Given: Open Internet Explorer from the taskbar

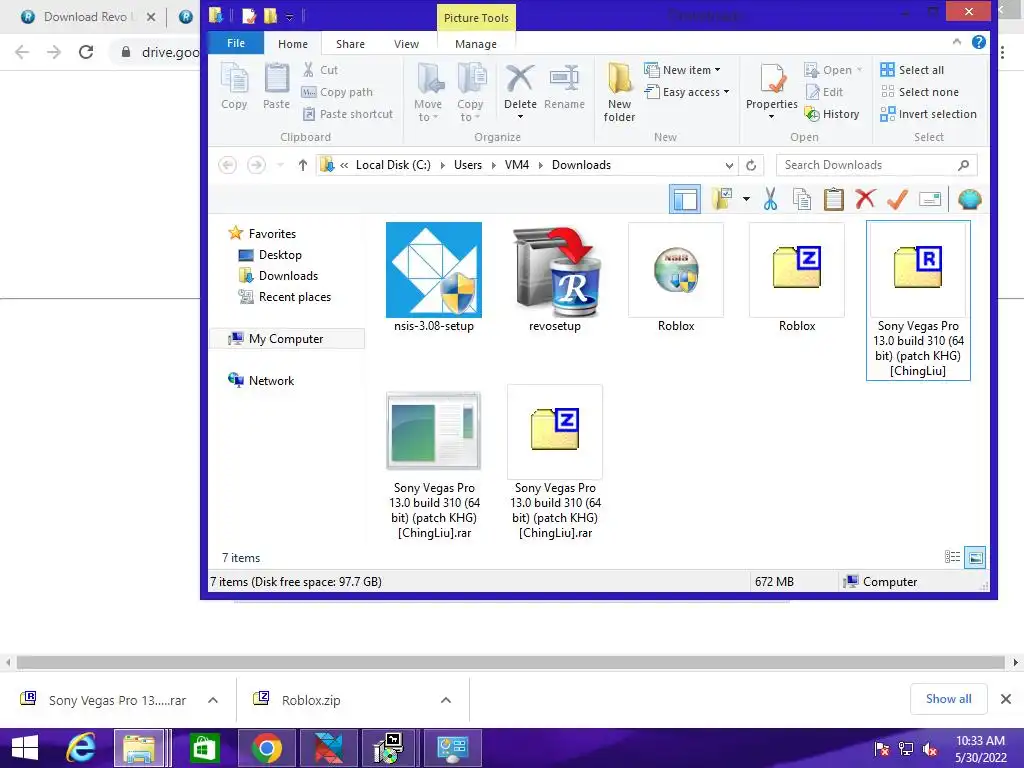Looking at the screenshot, I should tap(80, 748).
